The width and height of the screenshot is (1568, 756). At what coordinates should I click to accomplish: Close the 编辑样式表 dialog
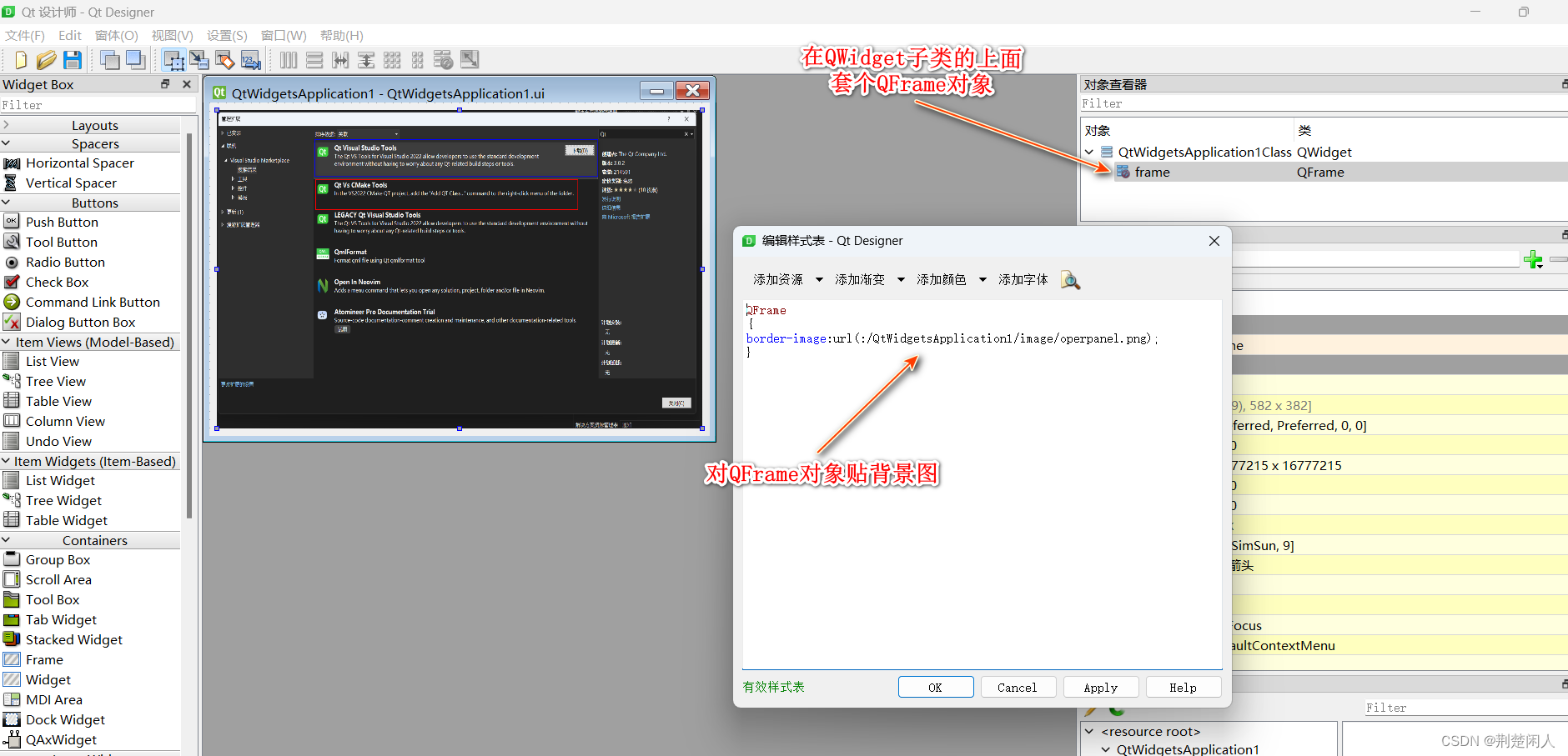tap(1214, 241)
